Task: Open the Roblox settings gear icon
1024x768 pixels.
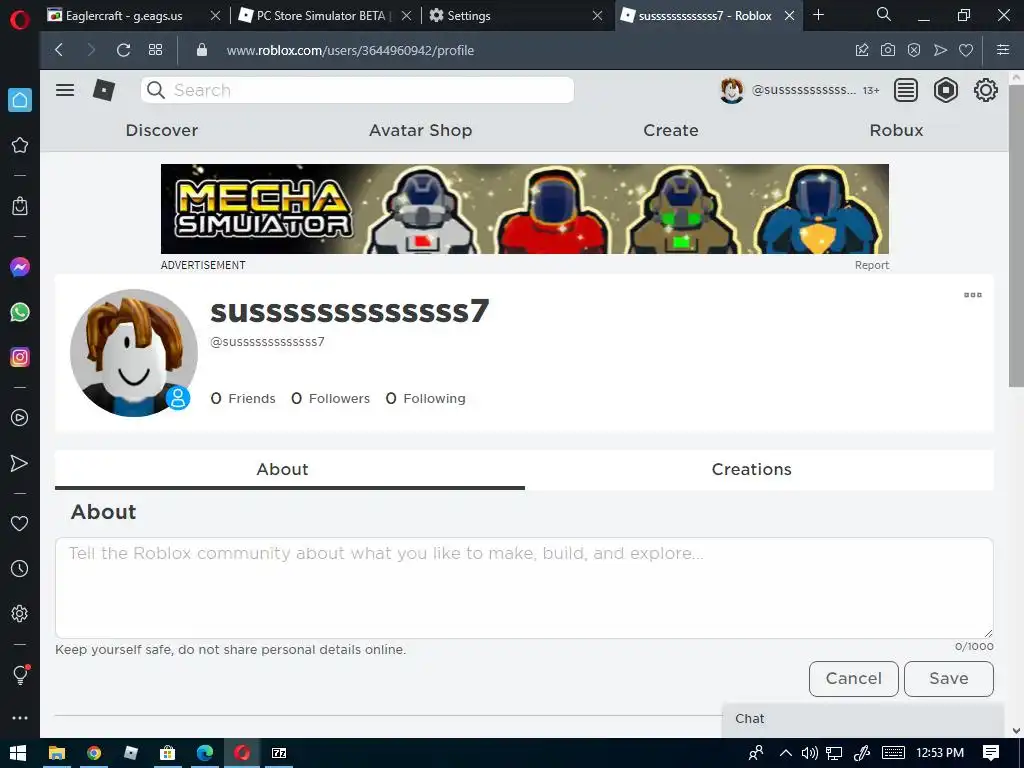Action: (985, 90)
